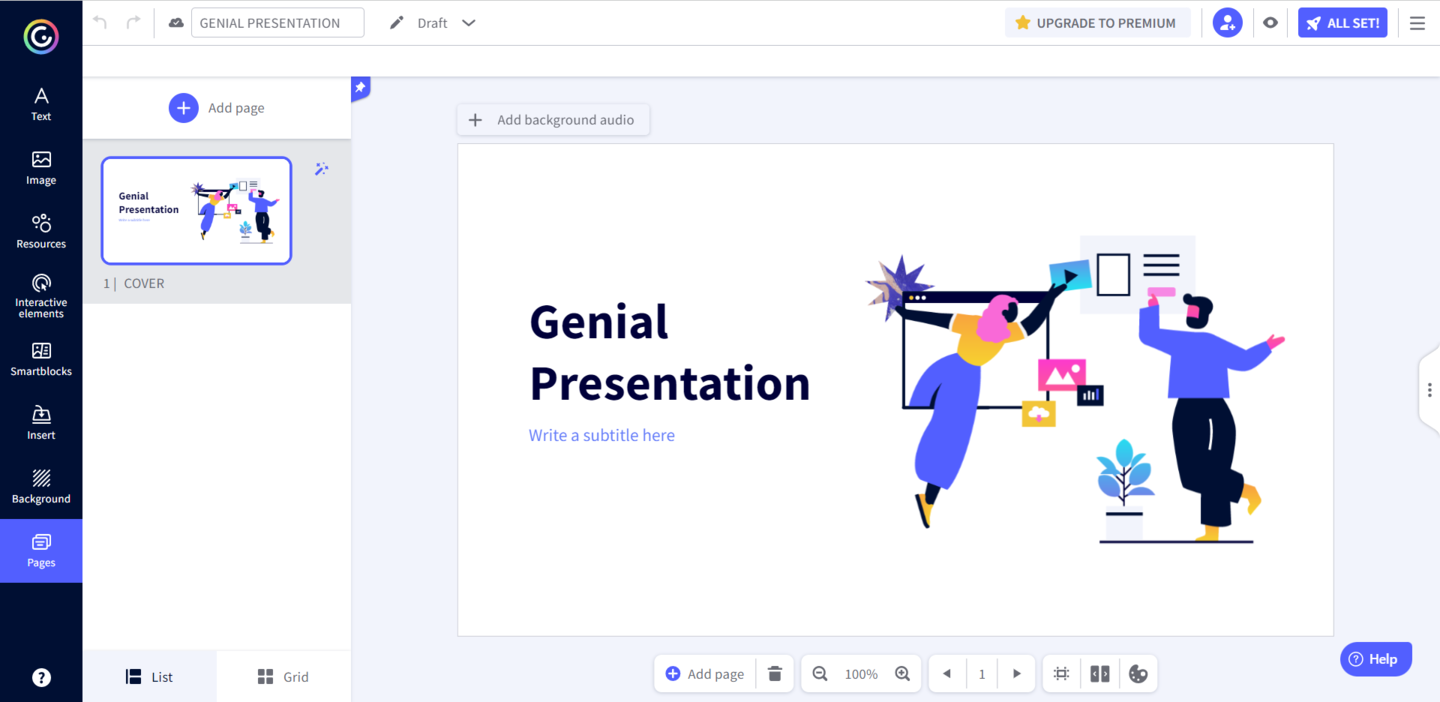This screenshot has width=1440, height=702.
Task: Expand the right side collapsed panel handle
Action: point(1429,390)
